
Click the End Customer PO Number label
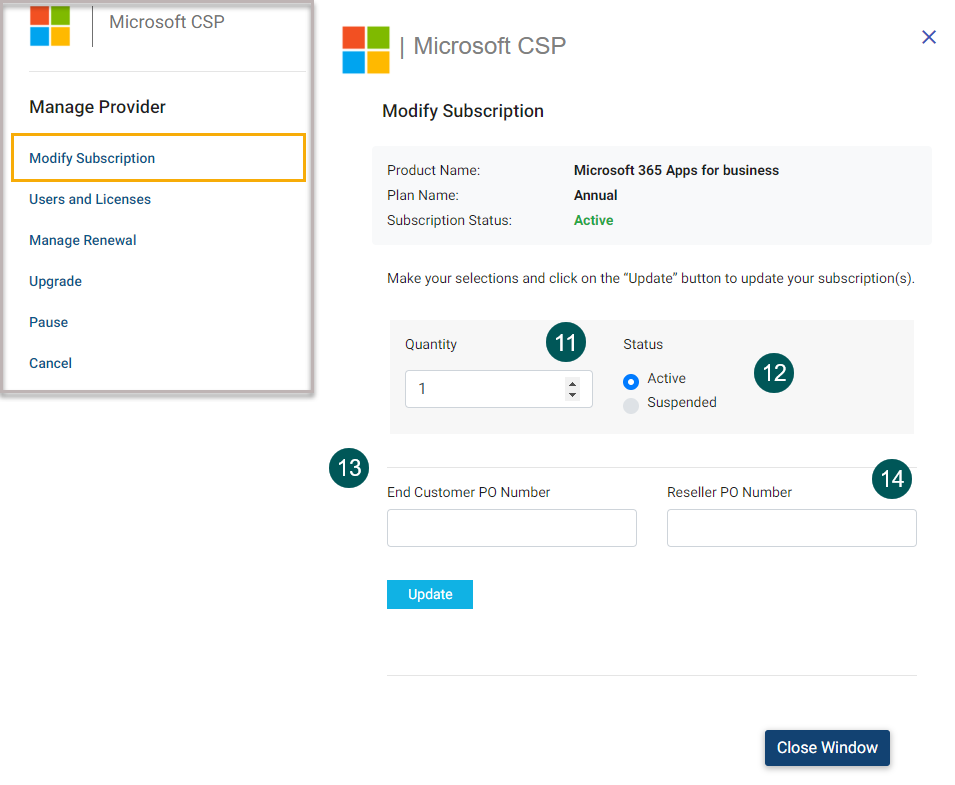(468, 492)
